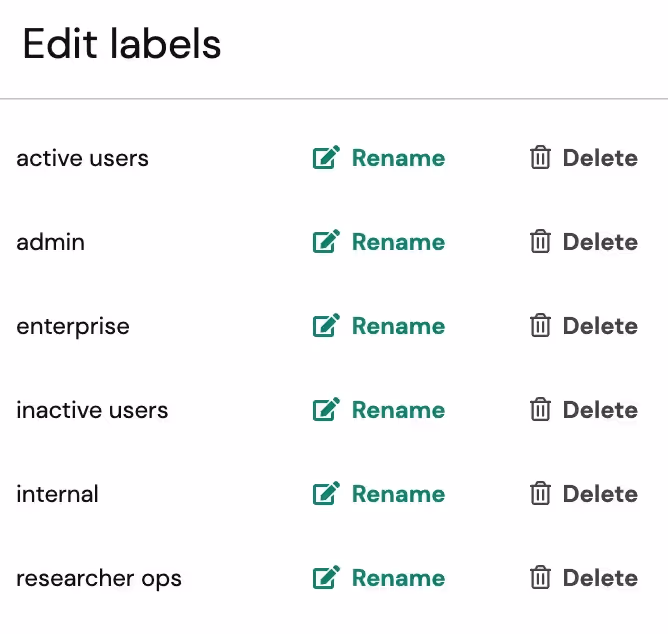668x634 pixels.
Task: Click trash icon for inactive users
Action: click(x=540, y=409)
